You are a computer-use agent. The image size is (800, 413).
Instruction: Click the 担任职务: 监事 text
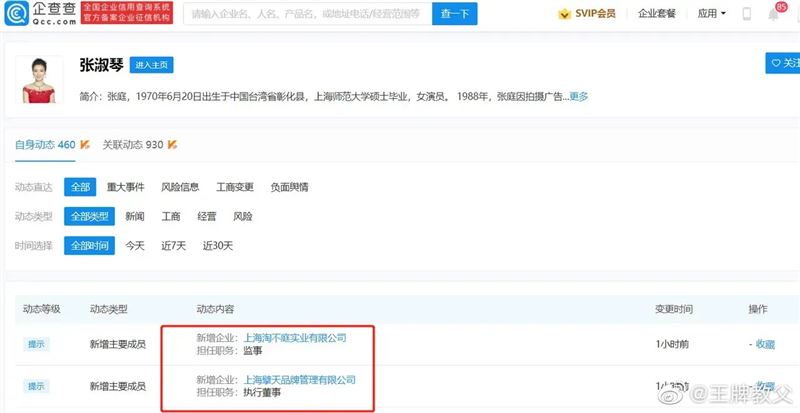[x=229, y=351]
